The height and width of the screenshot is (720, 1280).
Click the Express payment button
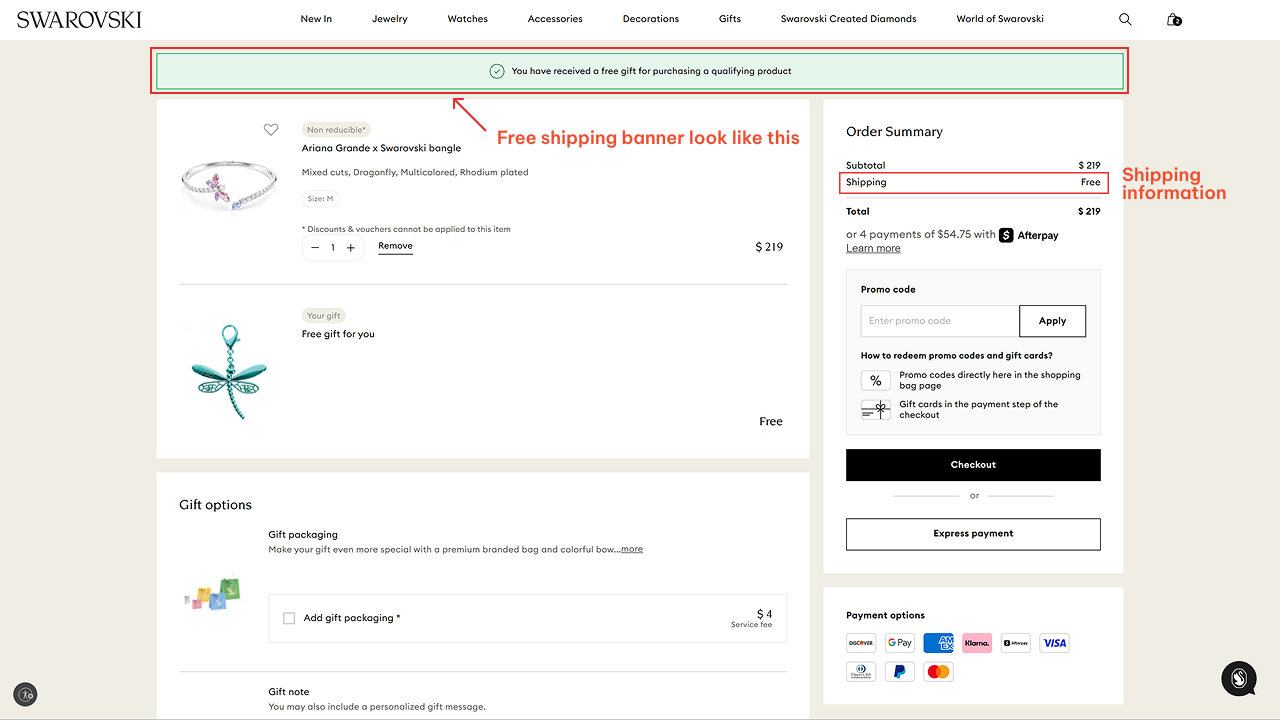coord(972,533)
